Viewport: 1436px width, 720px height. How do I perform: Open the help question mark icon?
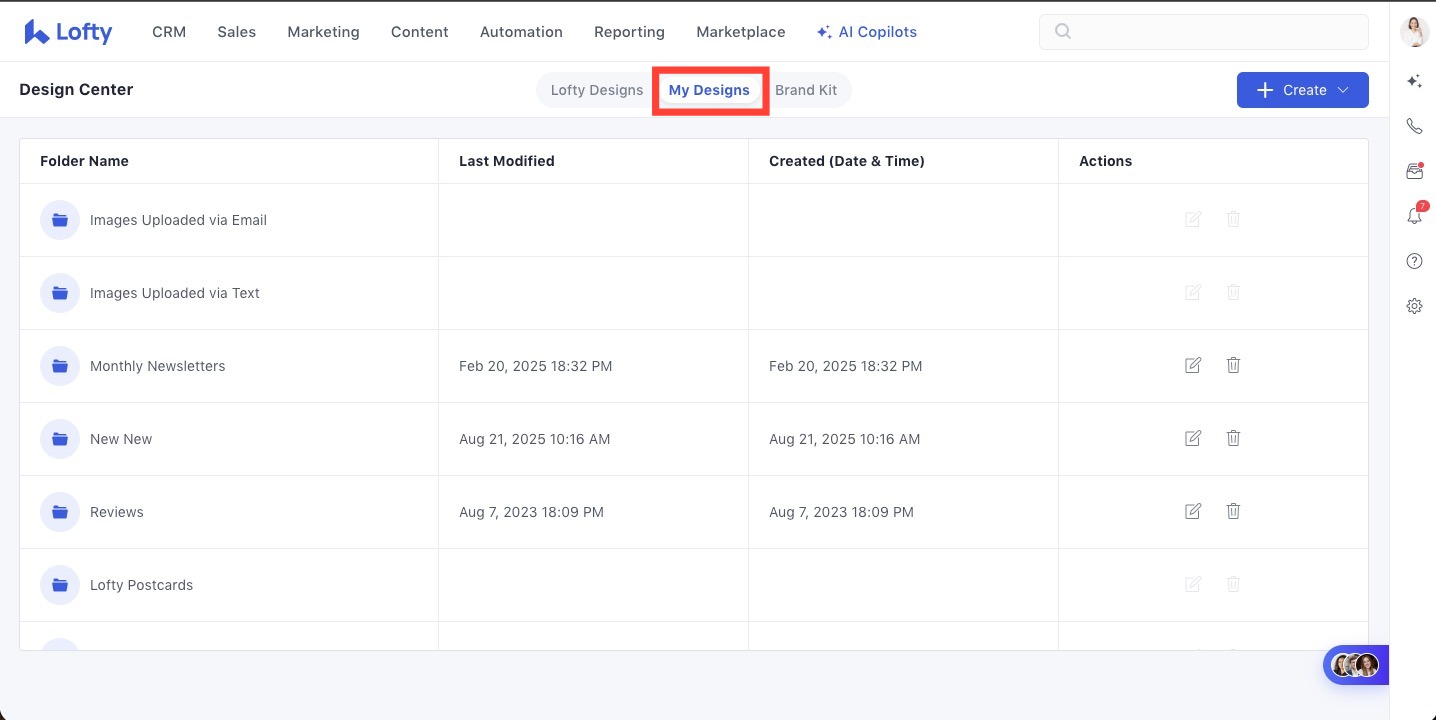pos(1414,261)
